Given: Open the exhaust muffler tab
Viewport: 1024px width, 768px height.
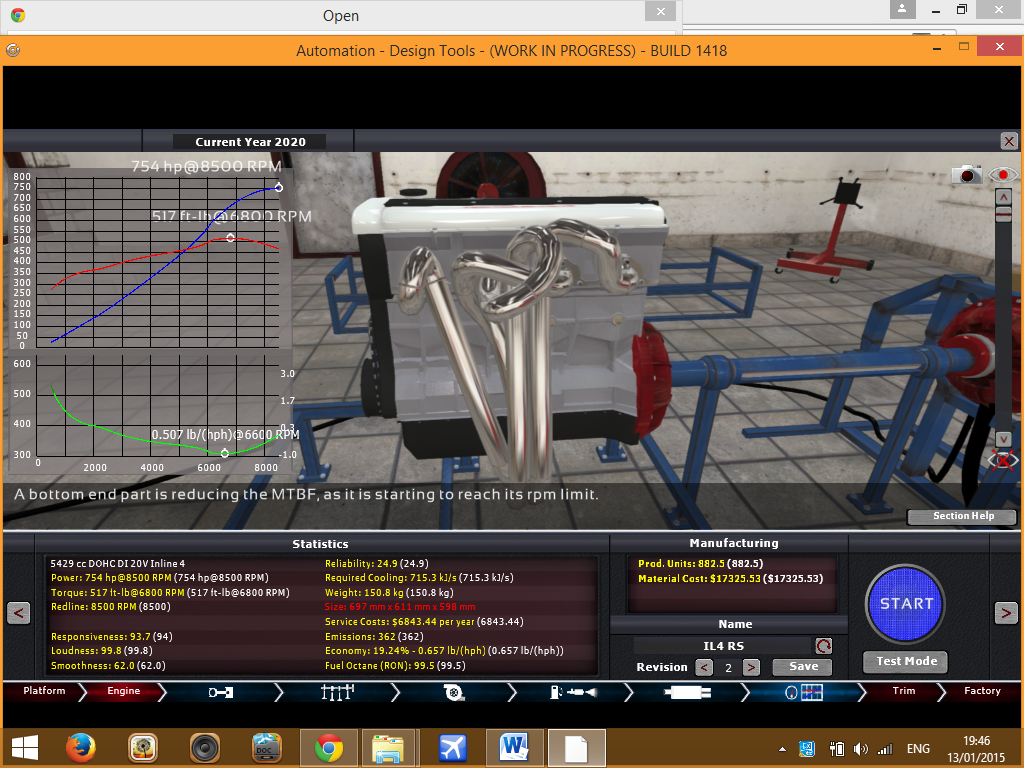Looking at the screenshot, I should click(x=687, y=692).
